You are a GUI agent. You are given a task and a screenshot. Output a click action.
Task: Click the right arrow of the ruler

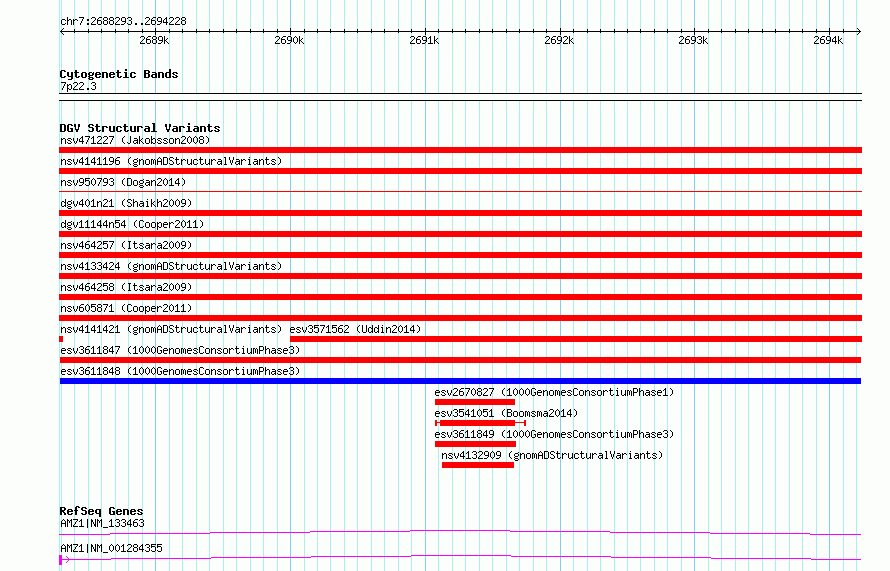coord(858,31)
